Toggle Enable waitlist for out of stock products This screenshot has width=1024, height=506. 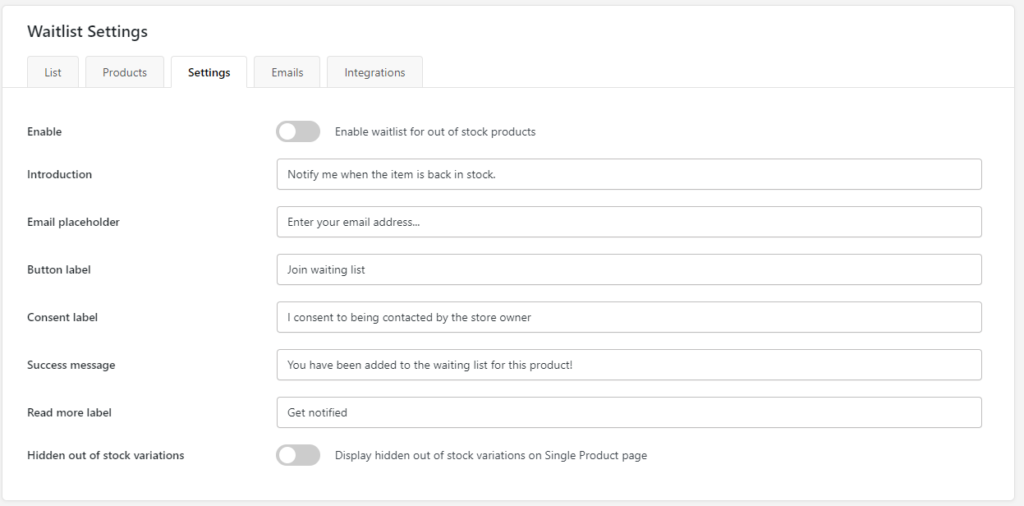(298, 131)
